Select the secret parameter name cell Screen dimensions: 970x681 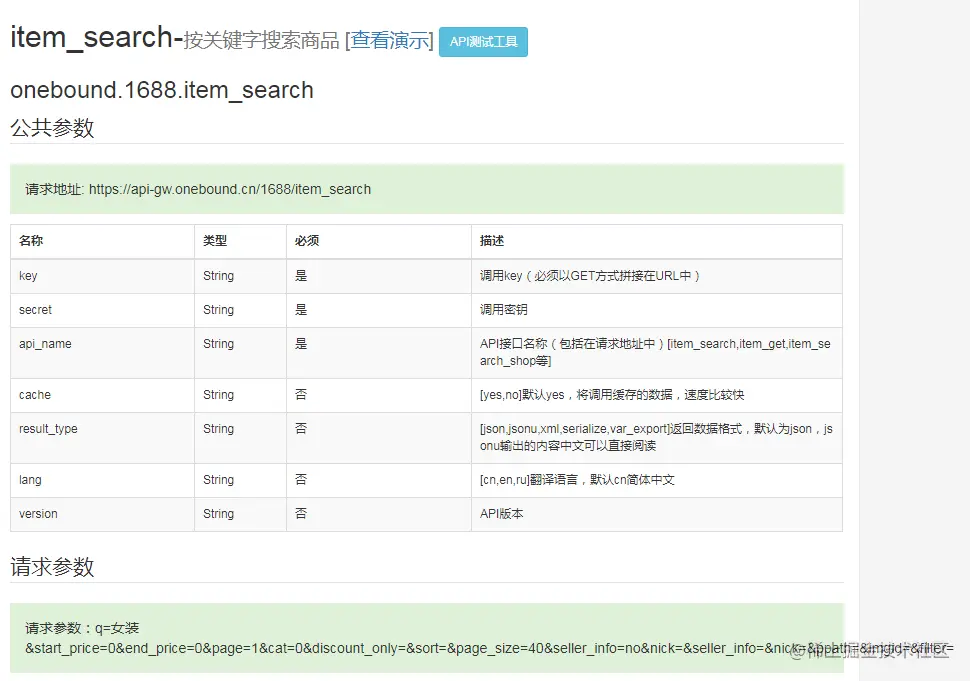click(103, 310)
